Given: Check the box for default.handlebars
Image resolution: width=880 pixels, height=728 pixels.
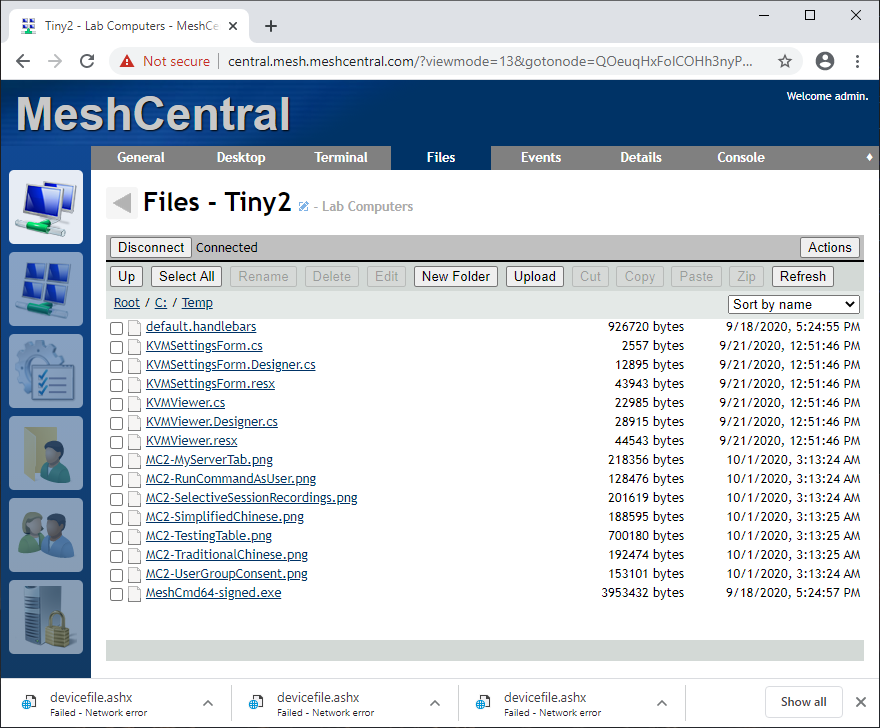Looking at the screenshot, I should coord(116,328).
